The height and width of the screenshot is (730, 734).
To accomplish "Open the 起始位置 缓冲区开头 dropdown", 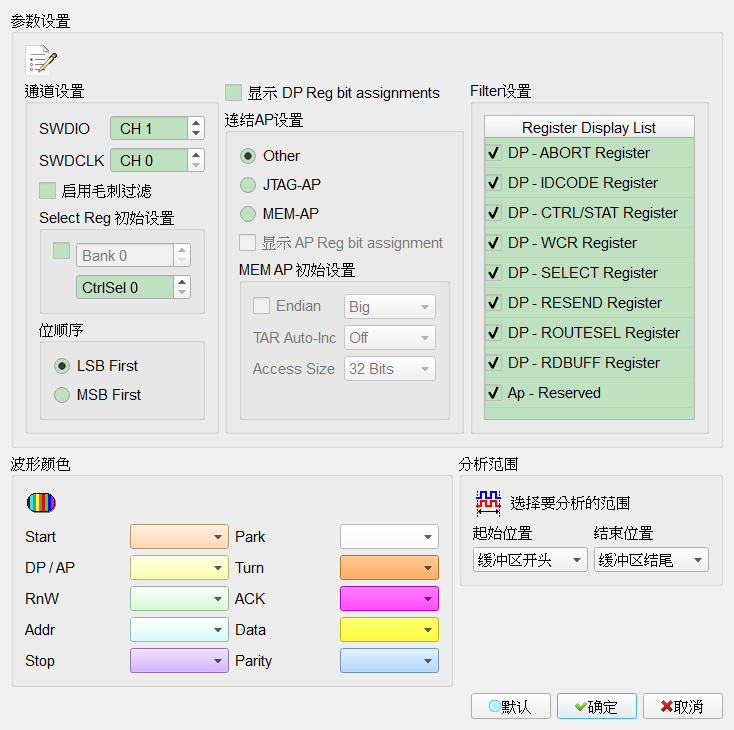I will (x=530, y=560).
